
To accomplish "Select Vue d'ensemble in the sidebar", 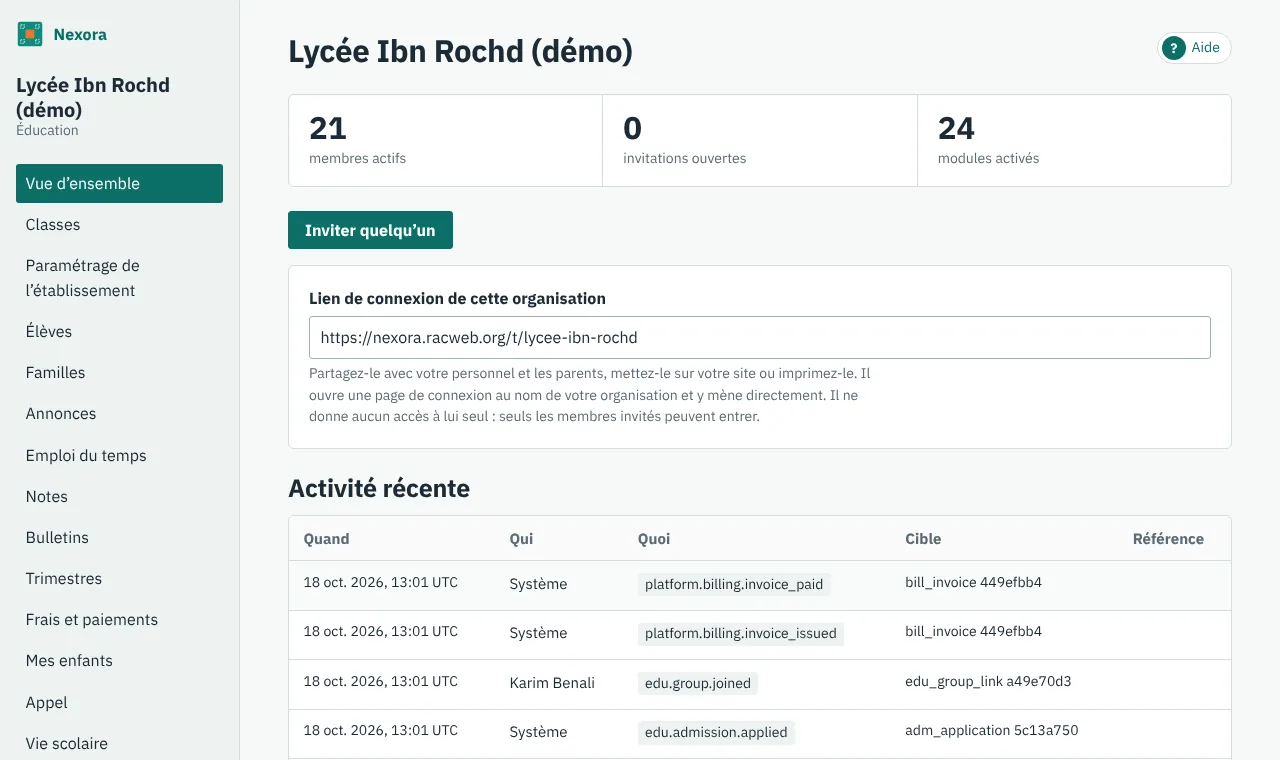I will click(119, 184).
